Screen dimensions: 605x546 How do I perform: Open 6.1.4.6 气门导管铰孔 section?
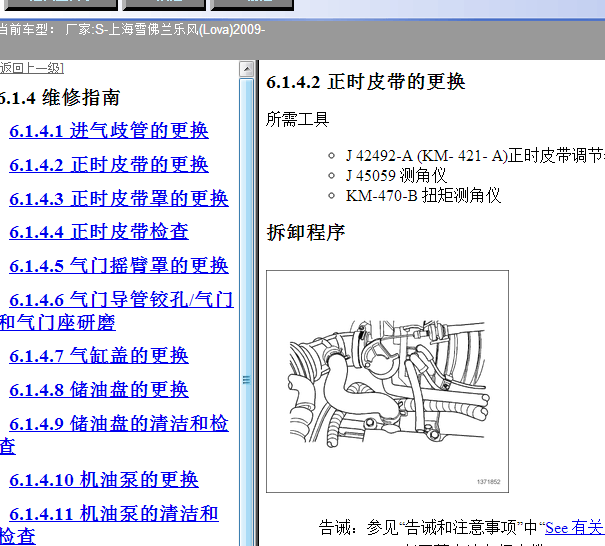[x=121, y=300]
